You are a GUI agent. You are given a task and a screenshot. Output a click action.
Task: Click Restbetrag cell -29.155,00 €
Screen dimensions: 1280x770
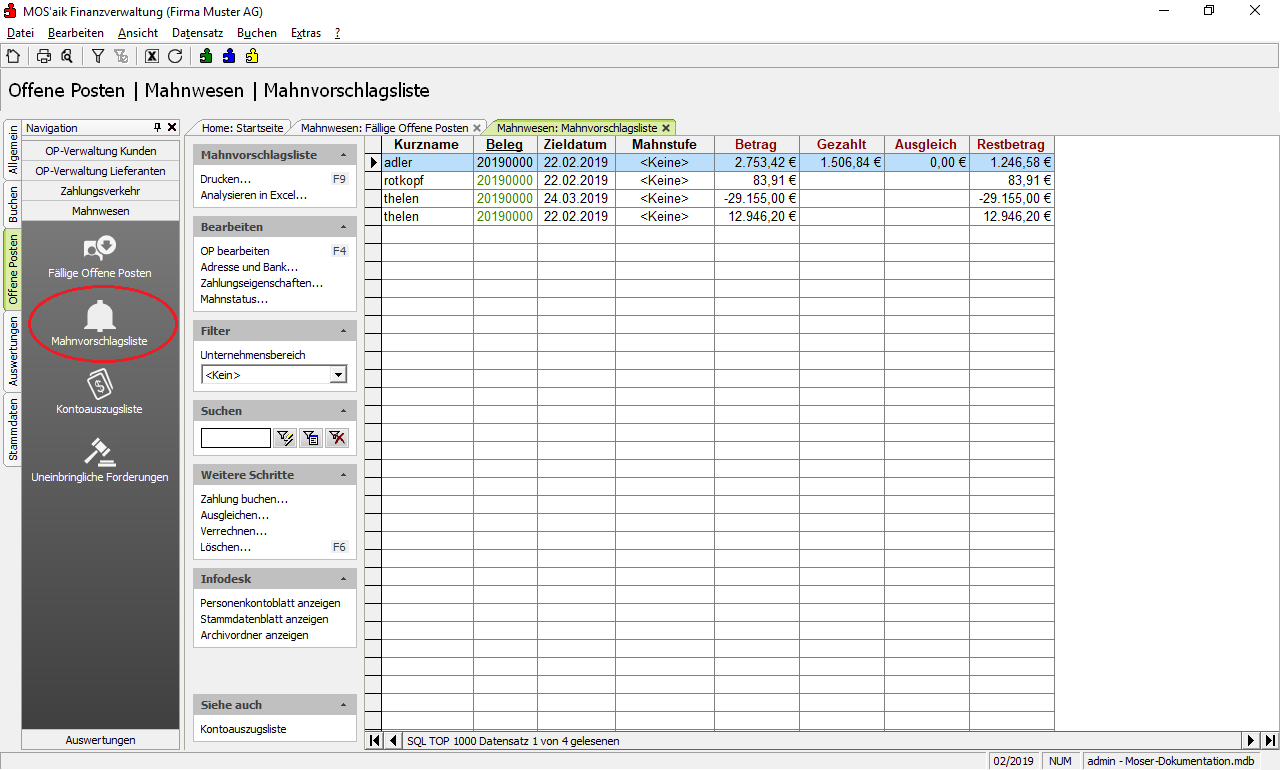point(1012,199)
